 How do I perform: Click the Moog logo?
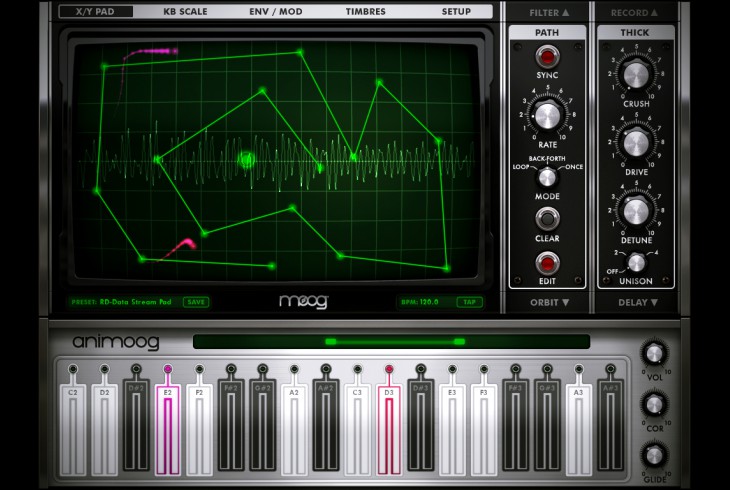pos(304,301)
